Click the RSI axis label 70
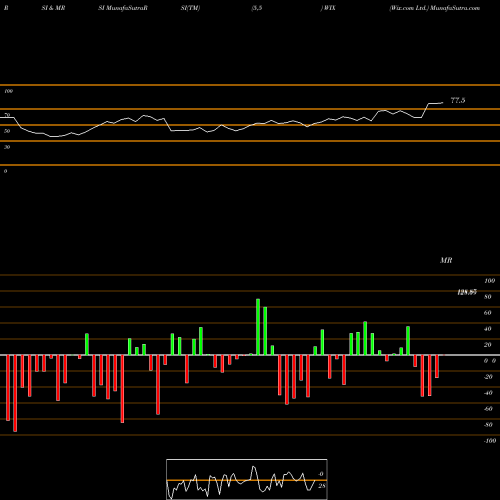 click(x=7, y=115)
